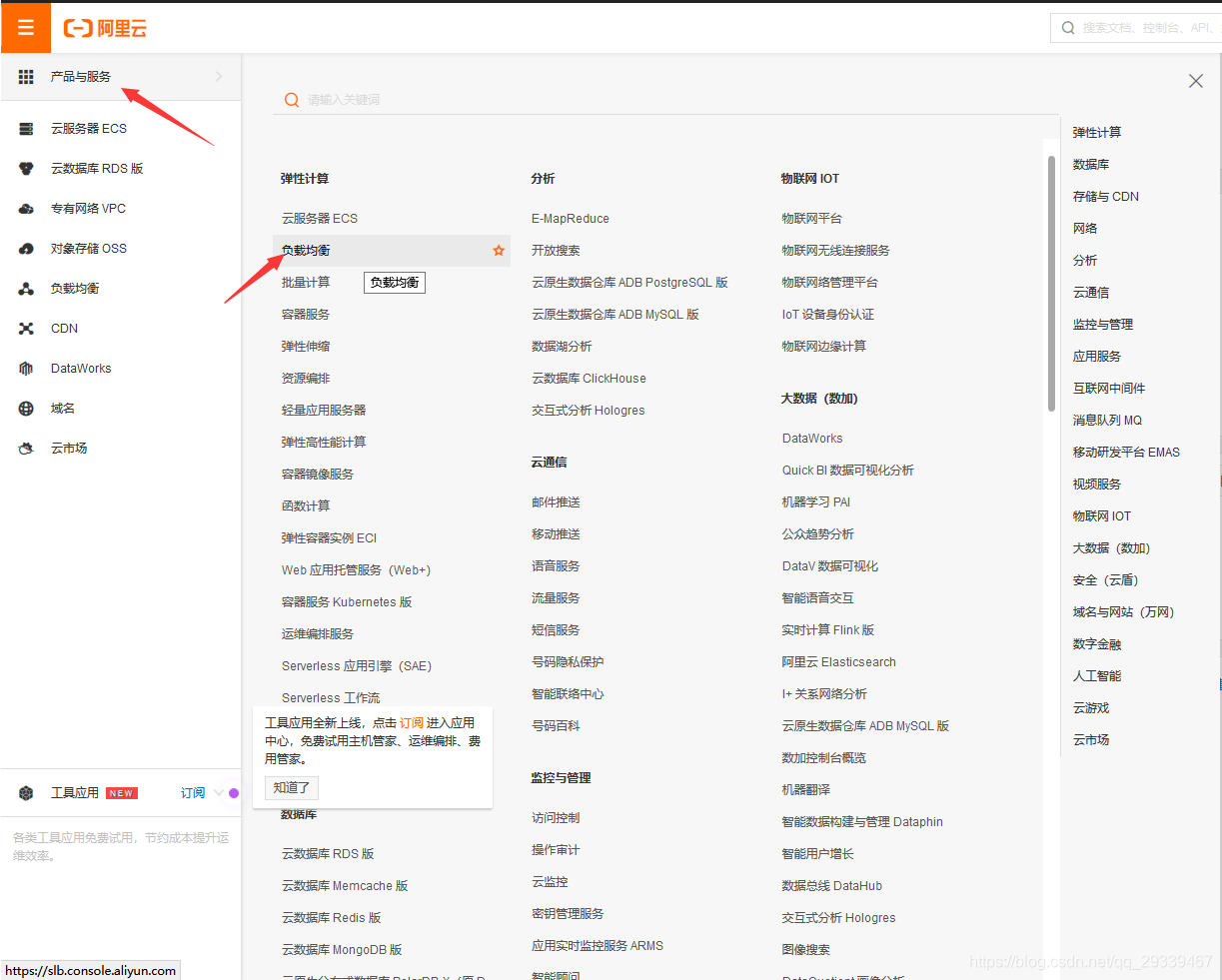Click the 订阅 link in the tool apps bar
The image size is (1222, 980).
[x=192, y=791]
